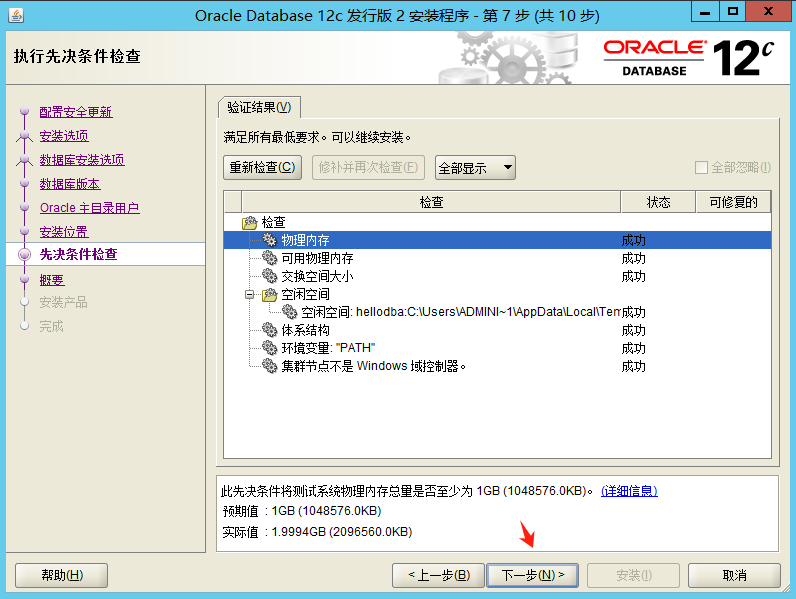Click the folder icon of 空闲空间 node
The width and height of the screenshot is (796, 599).
[270, 294]
